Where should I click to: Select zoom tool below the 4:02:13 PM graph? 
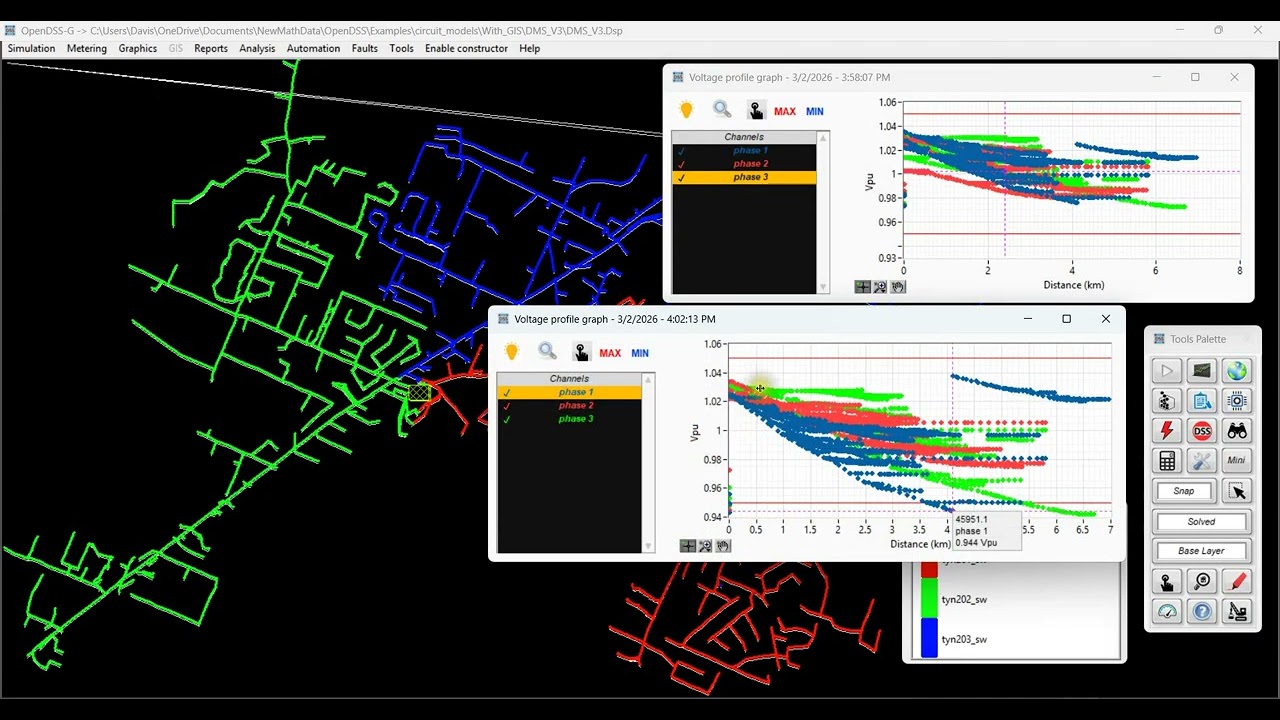(705, 546)
